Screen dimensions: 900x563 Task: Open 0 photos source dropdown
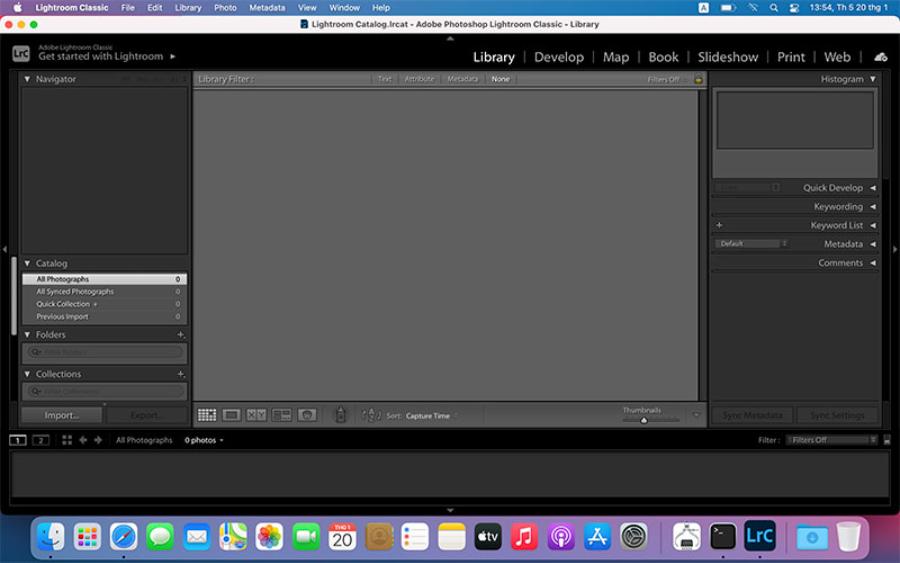(x=204, y=440)
